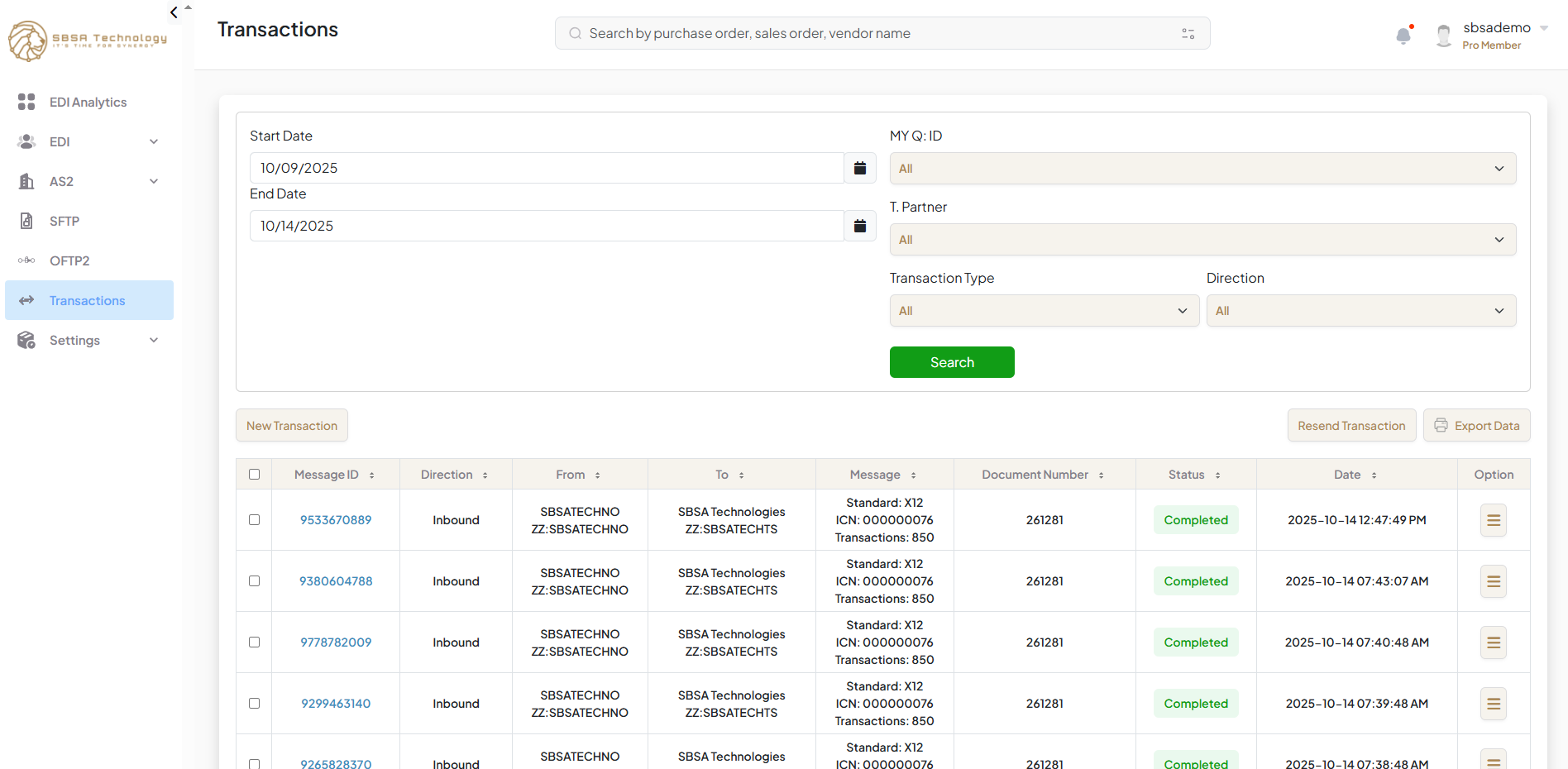Open the Transaction Type dropdown
The image size is (1568, 769).
point(1044,311)
